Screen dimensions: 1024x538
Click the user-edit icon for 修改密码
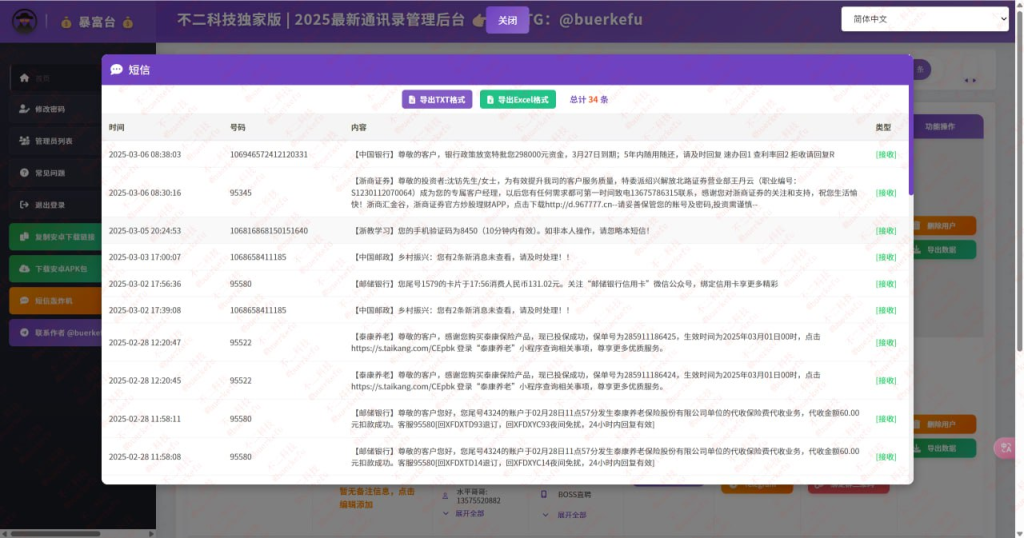pos(24,109)
